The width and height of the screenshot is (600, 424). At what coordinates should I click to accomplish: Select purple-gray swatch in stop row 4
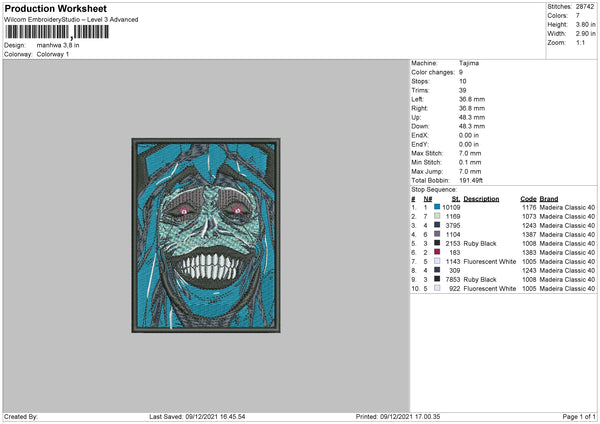[x=437, y=234]
